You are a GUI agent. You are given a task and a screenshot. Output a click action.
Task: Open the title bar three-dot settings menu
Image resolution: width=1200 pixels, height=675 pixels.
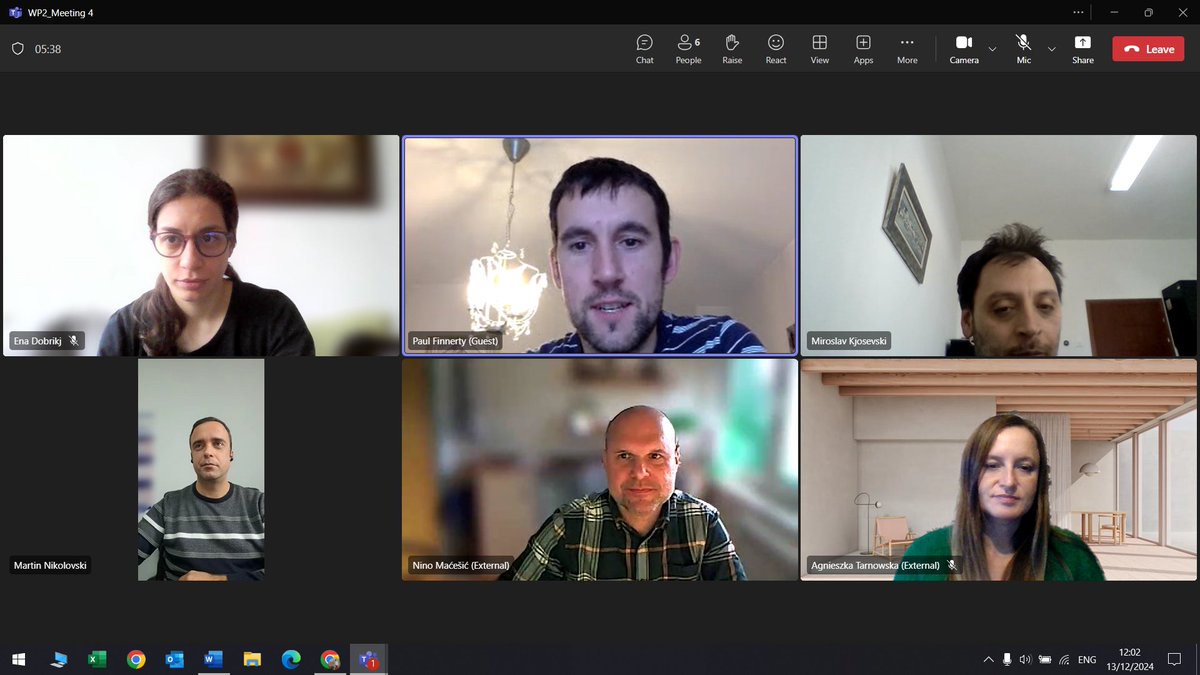click(x=1078, y=12)
